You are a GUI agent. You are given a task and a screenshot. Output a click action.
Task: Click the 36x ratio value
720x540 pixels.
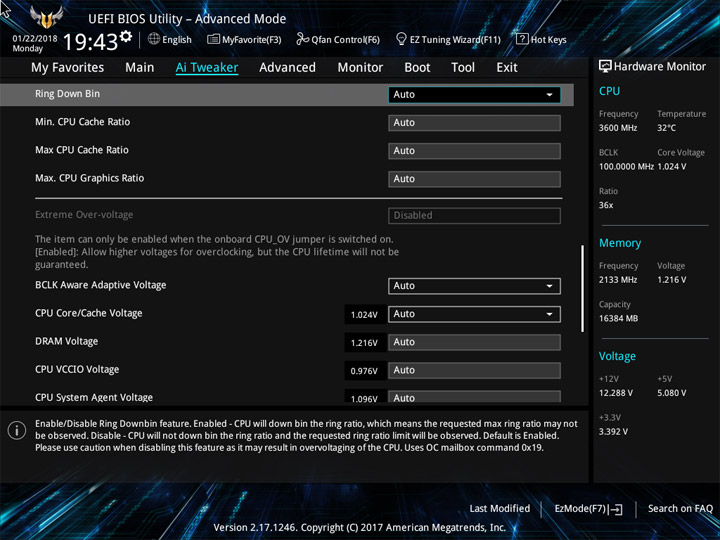(x=606, y=205)
